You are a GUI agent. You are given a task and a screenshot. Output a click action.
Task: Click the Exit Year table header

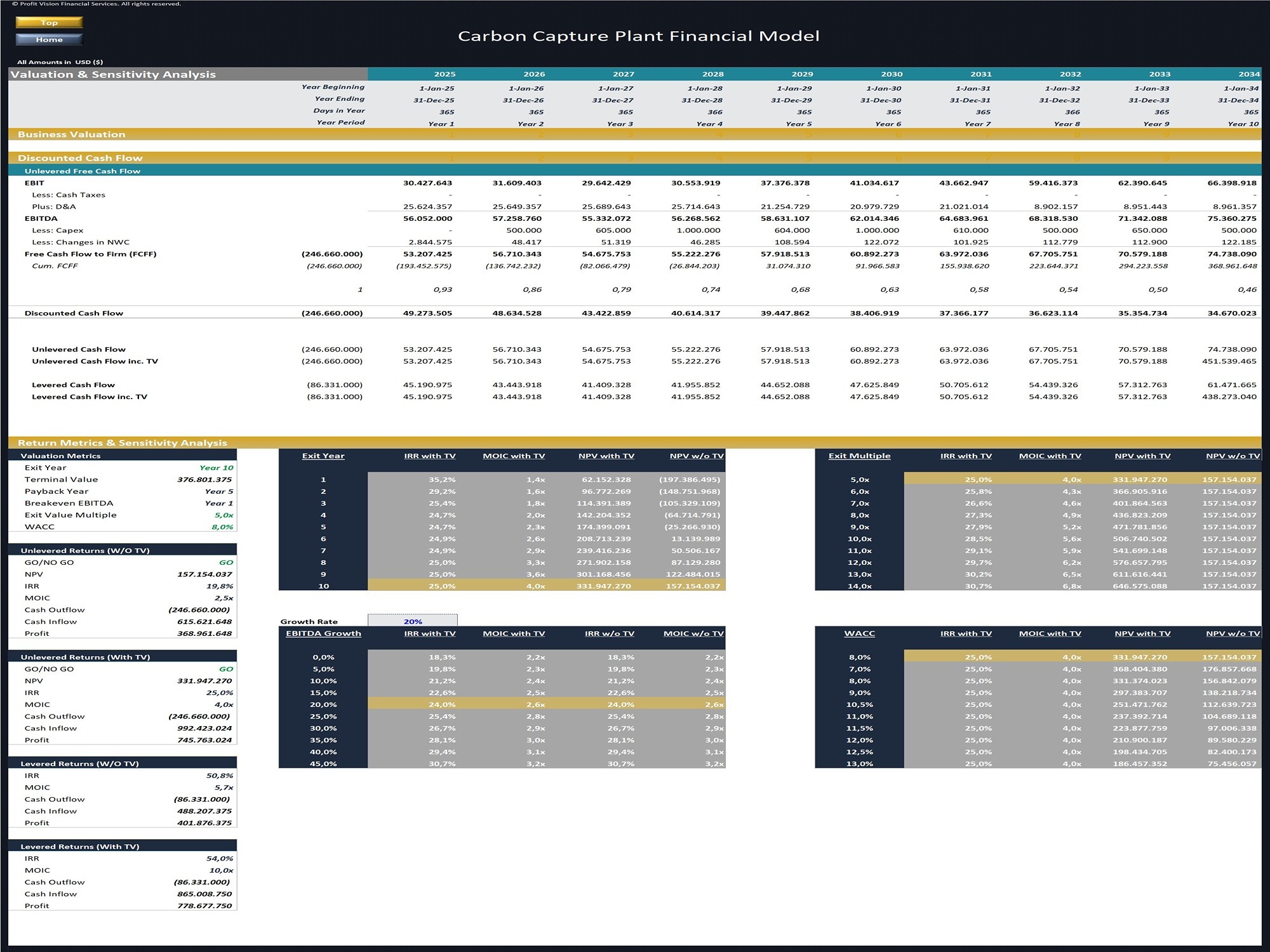pos(323,456)
